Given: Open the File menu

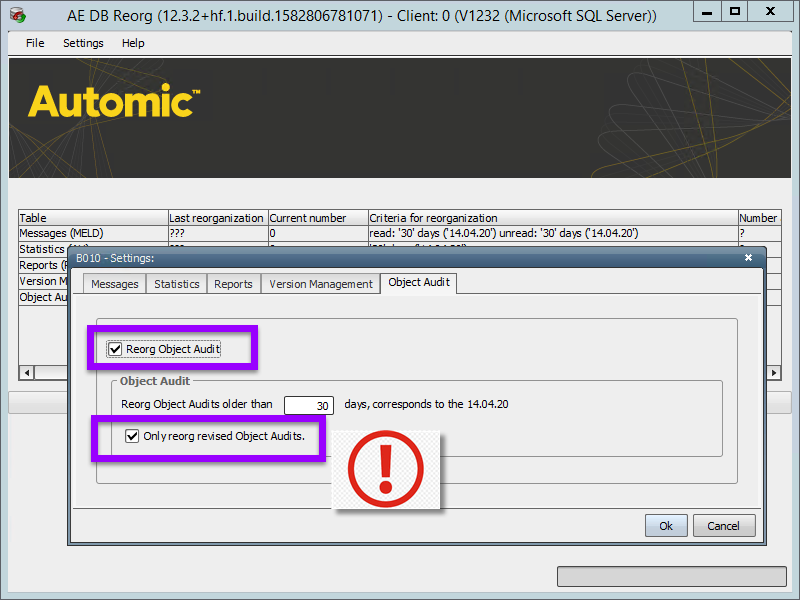Looking at the screenshot, I should (x=35, y=43).
